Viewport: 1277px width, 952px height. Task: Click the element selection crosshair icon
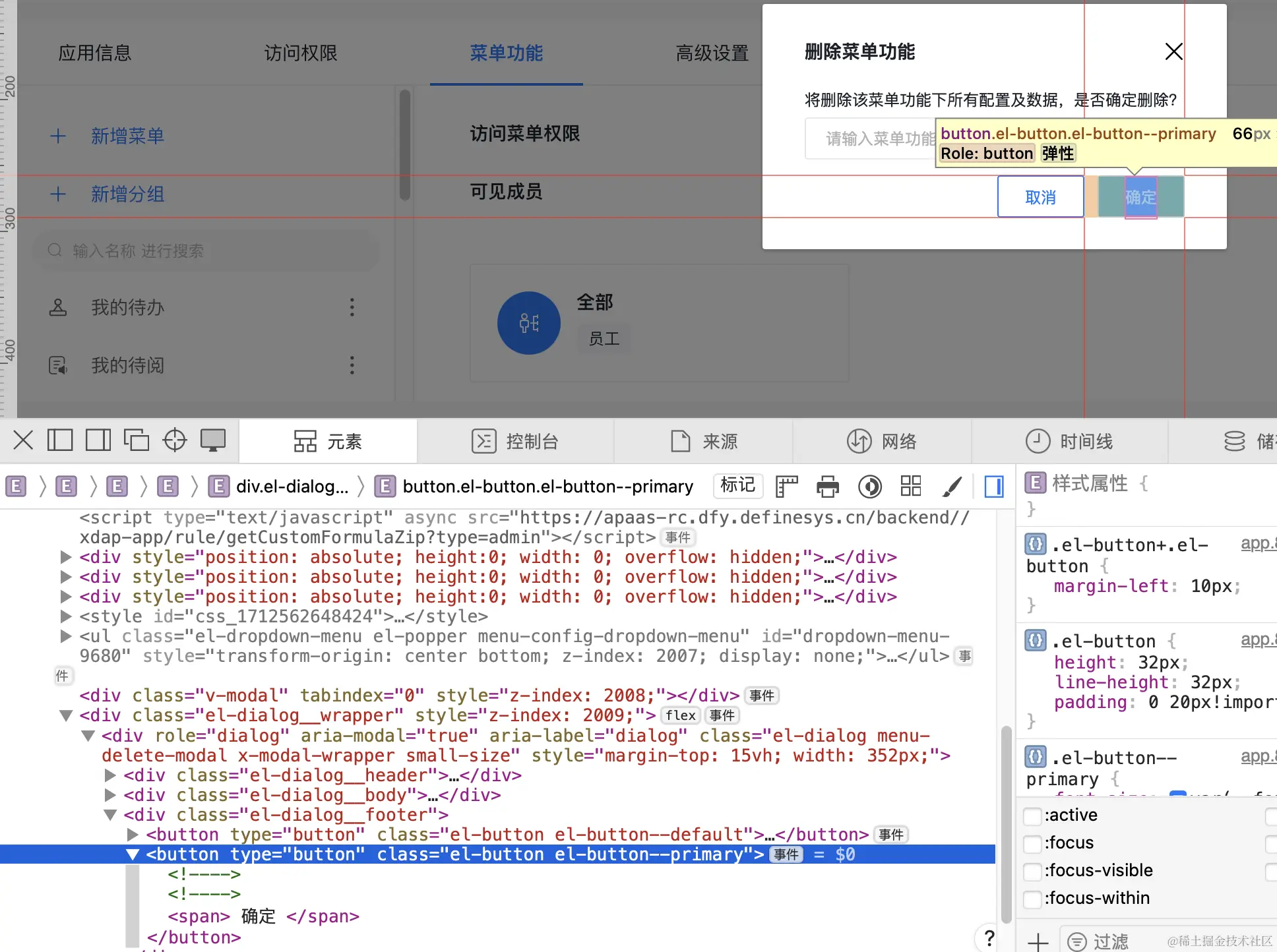coord(175,440)
